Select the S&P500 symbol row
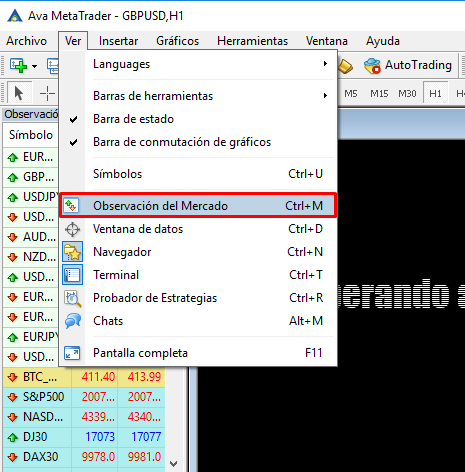The image size is (465, 472). (84, 397)
